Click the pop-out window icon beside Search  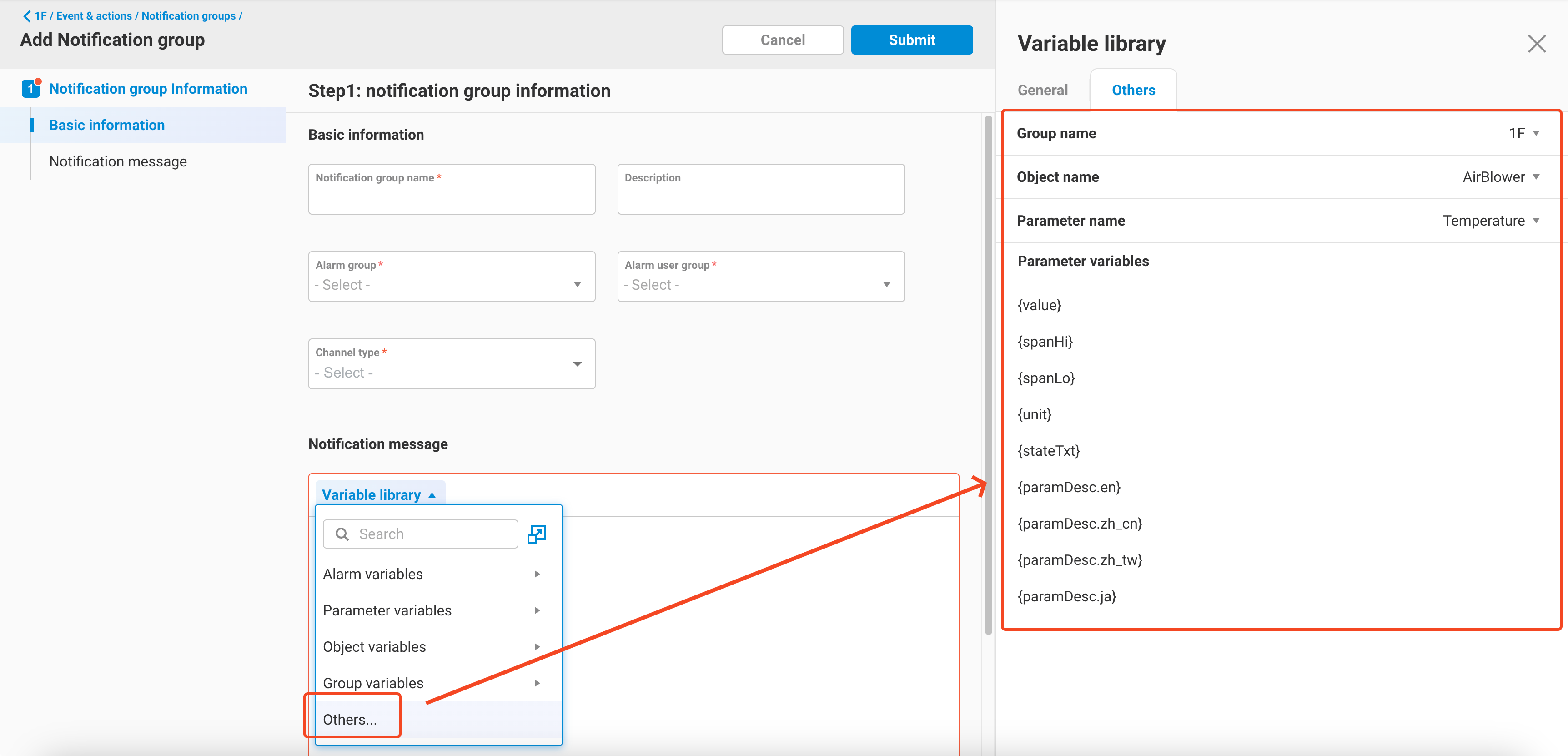[536, 534]
